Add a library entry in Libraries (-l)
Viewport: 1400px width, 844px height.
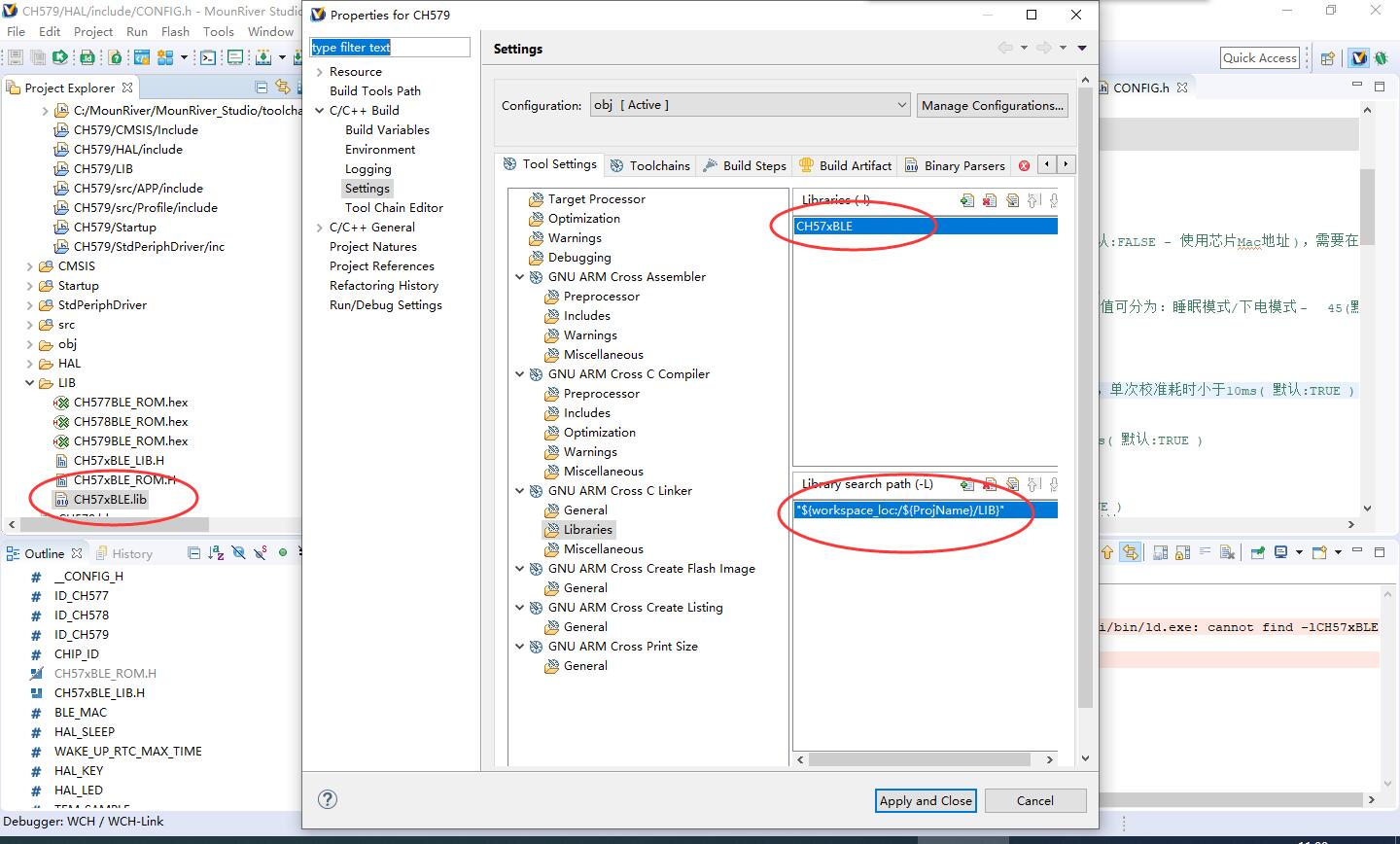tap(967, 200)
